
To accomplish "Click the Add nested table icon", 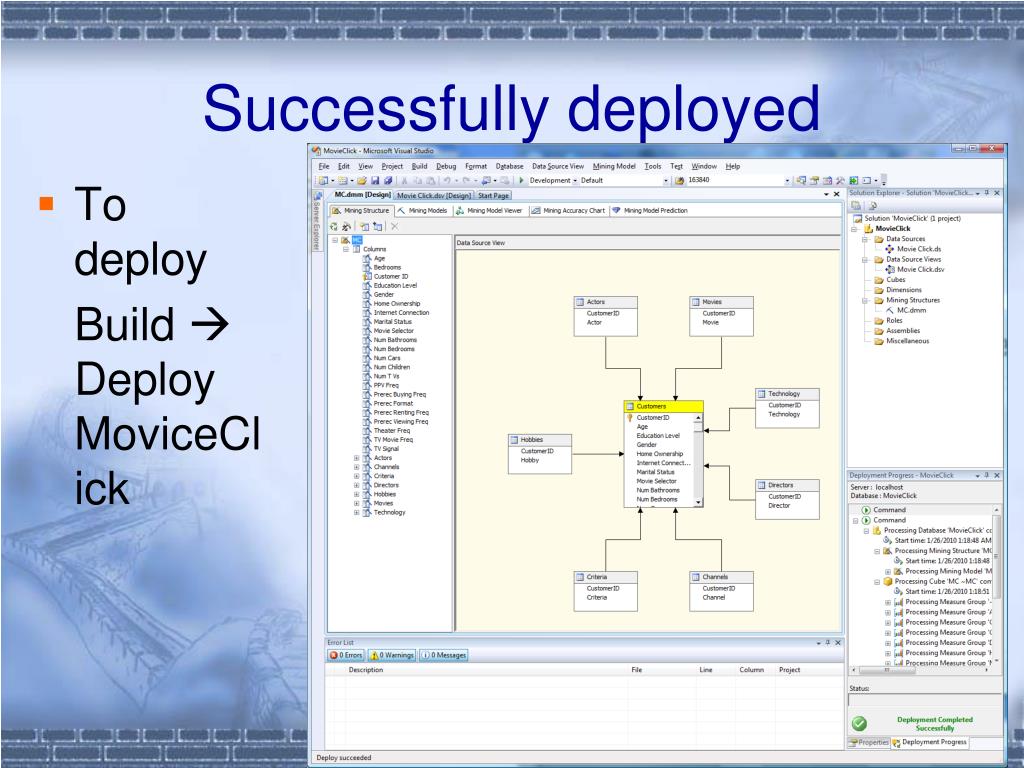I will tap(377, 227).
